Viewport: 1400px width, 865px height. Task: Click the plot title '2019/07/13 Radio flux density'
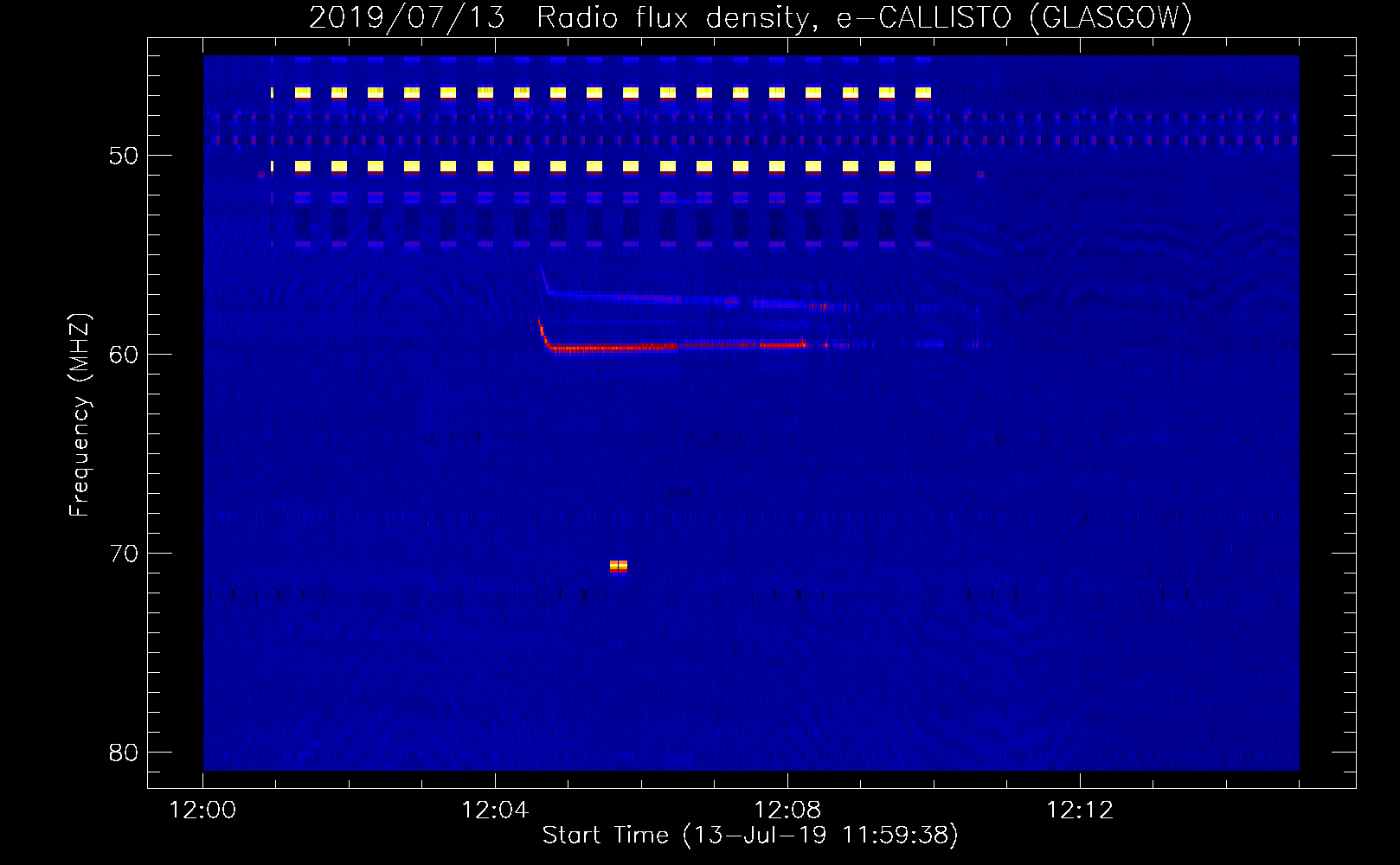click(750, 17)
